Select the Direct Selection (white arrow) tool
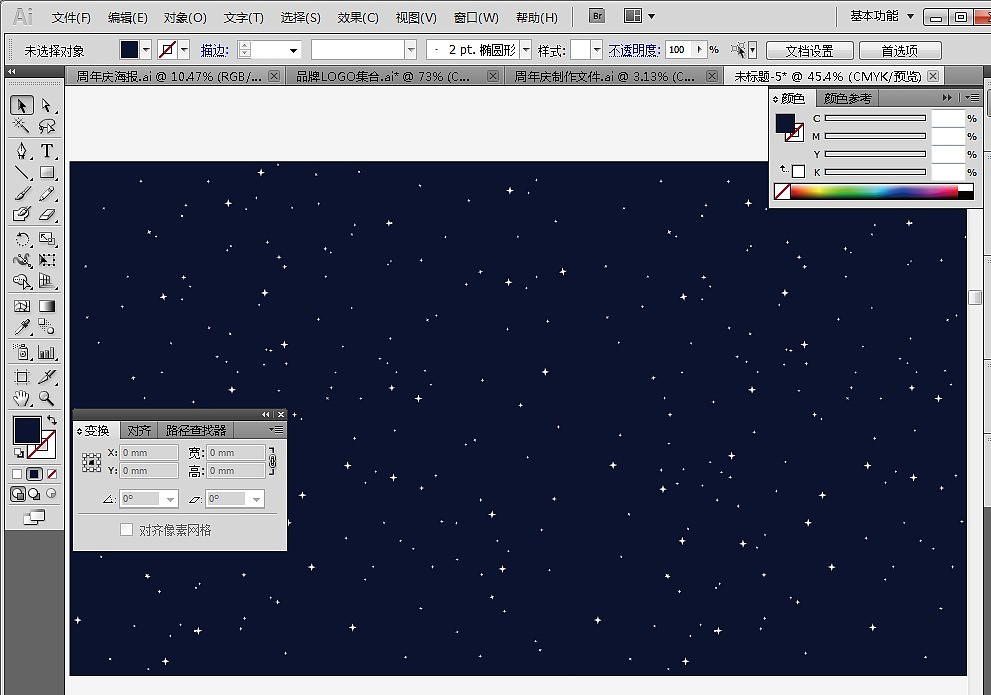The image size is (991, 695). pos(47,105)
